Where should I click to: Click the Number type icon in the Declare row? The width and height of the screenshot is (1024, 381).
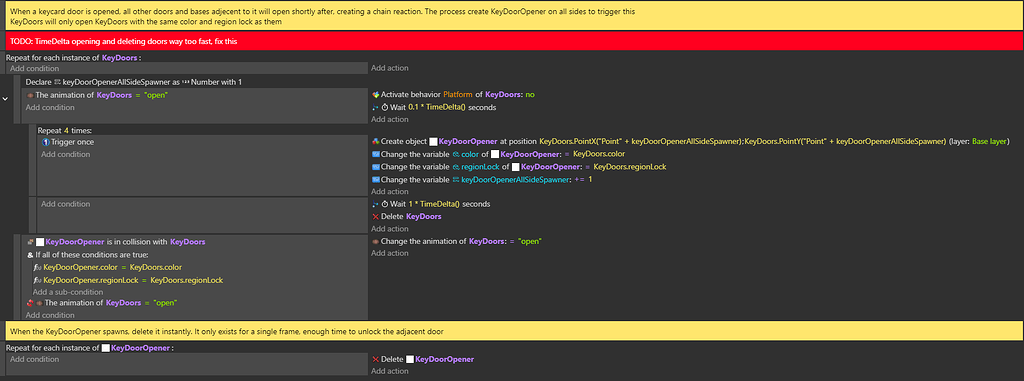click(185, 82)
